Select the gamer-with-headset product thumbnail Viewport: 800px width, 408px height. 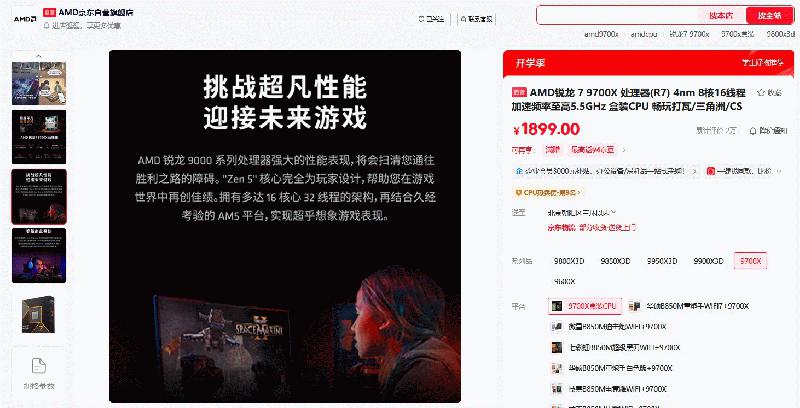[39, 255]
